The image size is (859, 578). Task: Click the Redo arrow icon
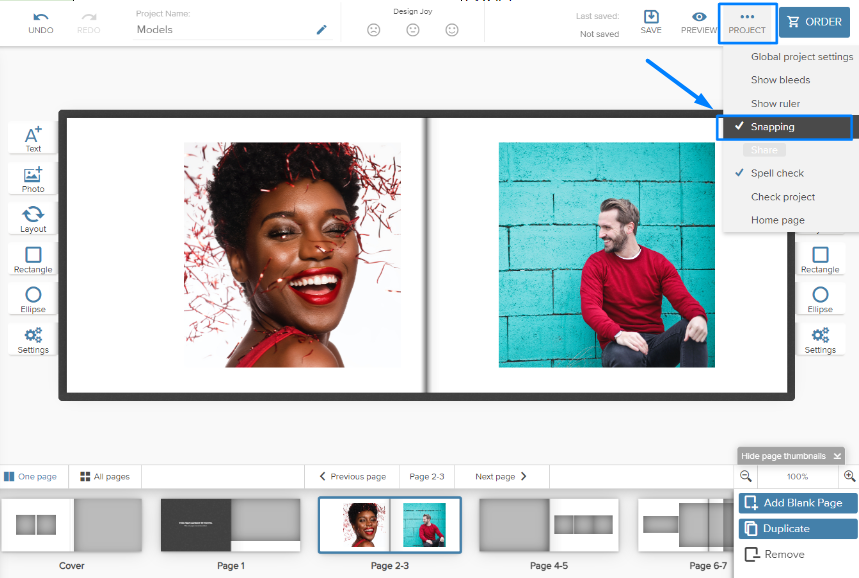click(89, 18)
